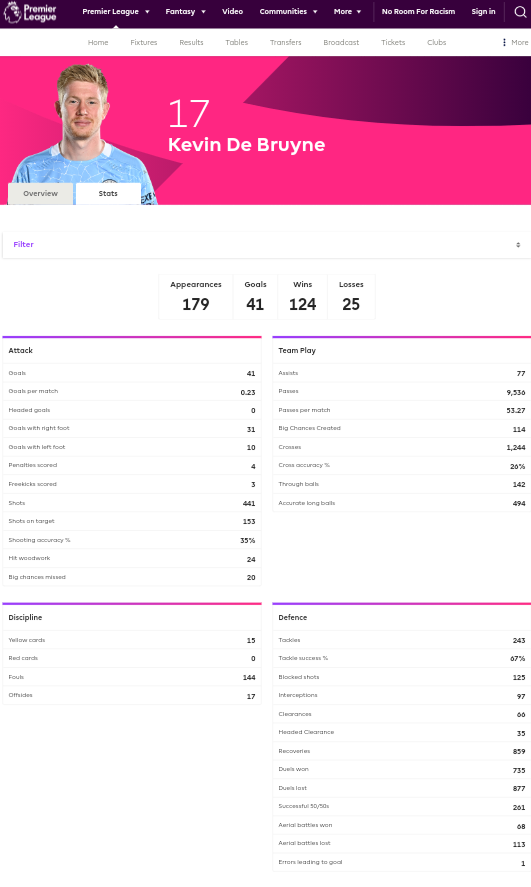Click the Through balls row
531x887 pixels.
(402, 484)
